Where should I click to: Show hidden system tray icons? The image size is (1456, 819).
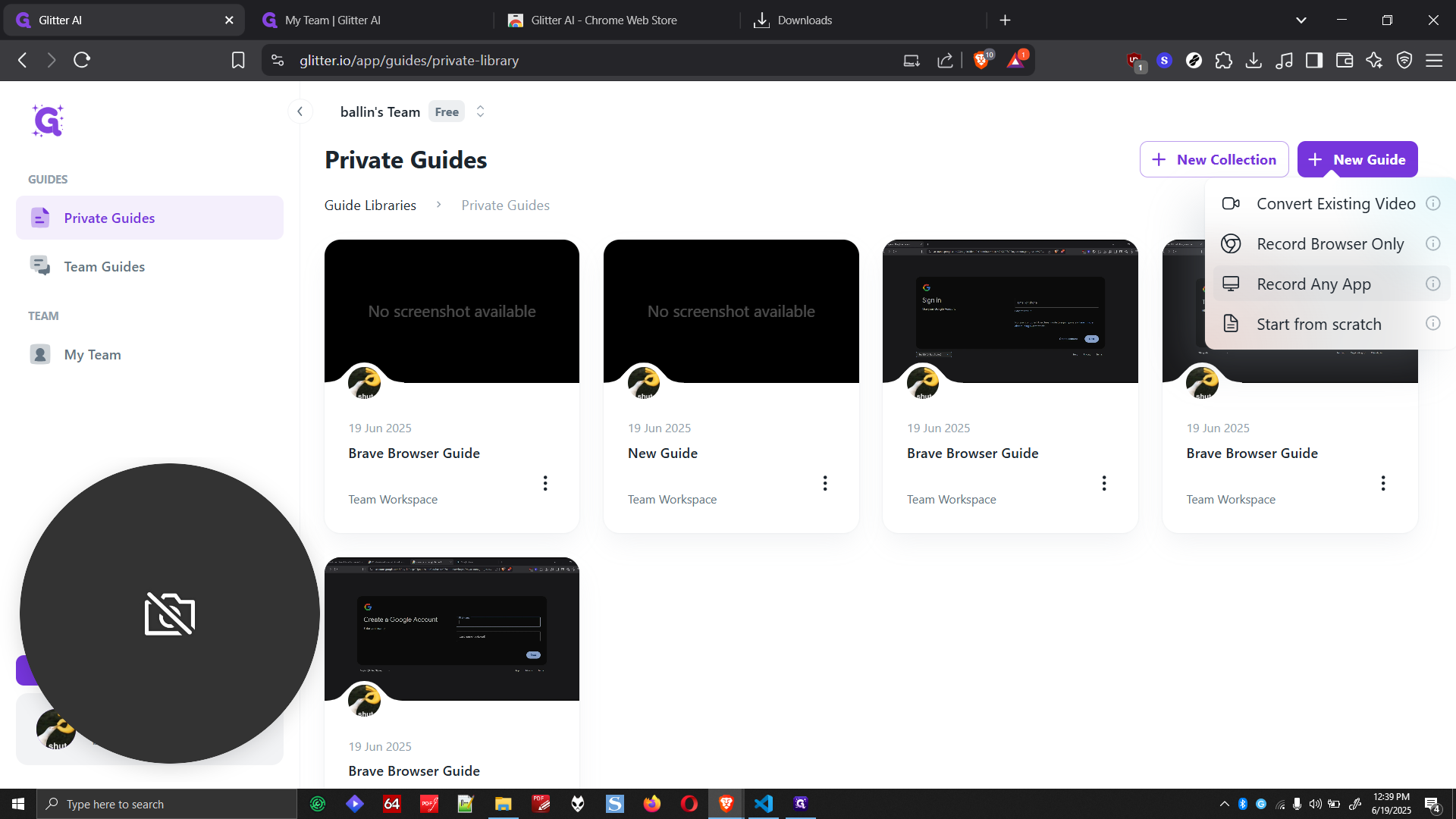(x=1224, y=804)
